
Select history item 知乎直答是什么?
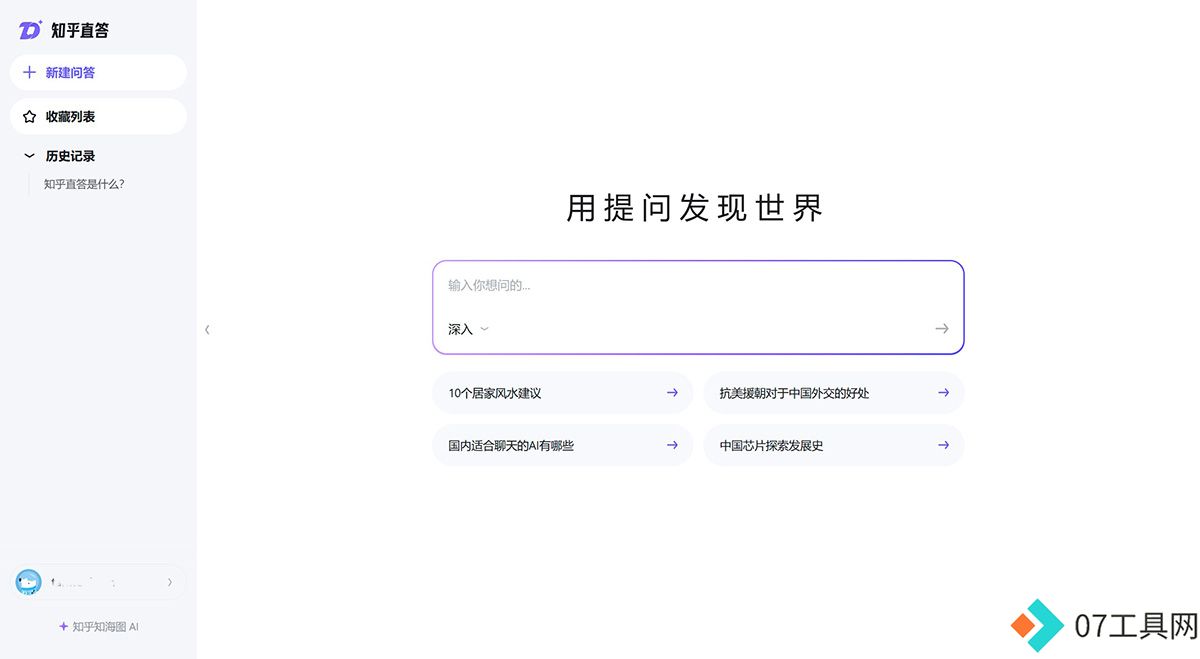click(x=84, y=184)
